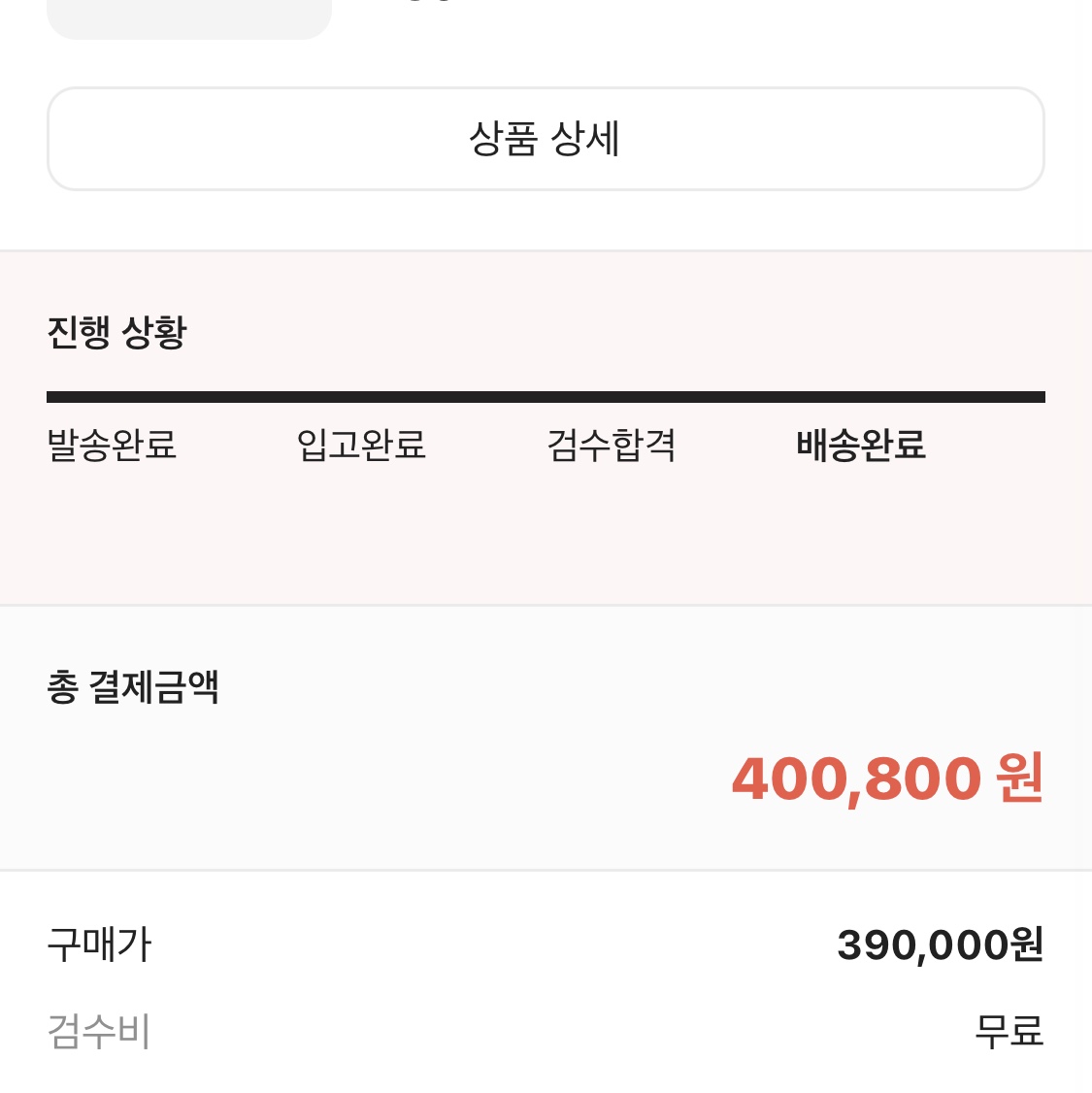The width and height of the screenshot is (1092, 1093).
Task: Tap the 390,000원 purchase price value
Action: [x=940, y=945]
